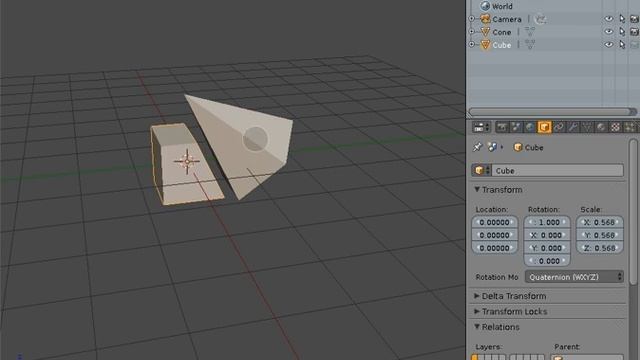Image resolution: width=640 pixels, height=360 pixels.
Task: Click Scale X field showing 0.568
Action: coord(600,222)
